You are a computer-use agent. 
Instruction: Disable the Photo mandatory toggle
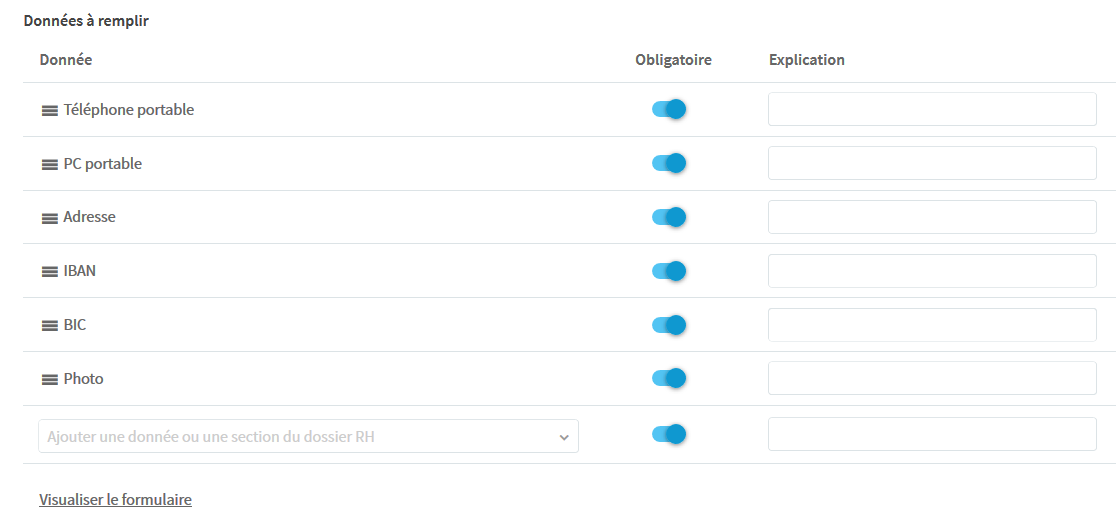669,378
